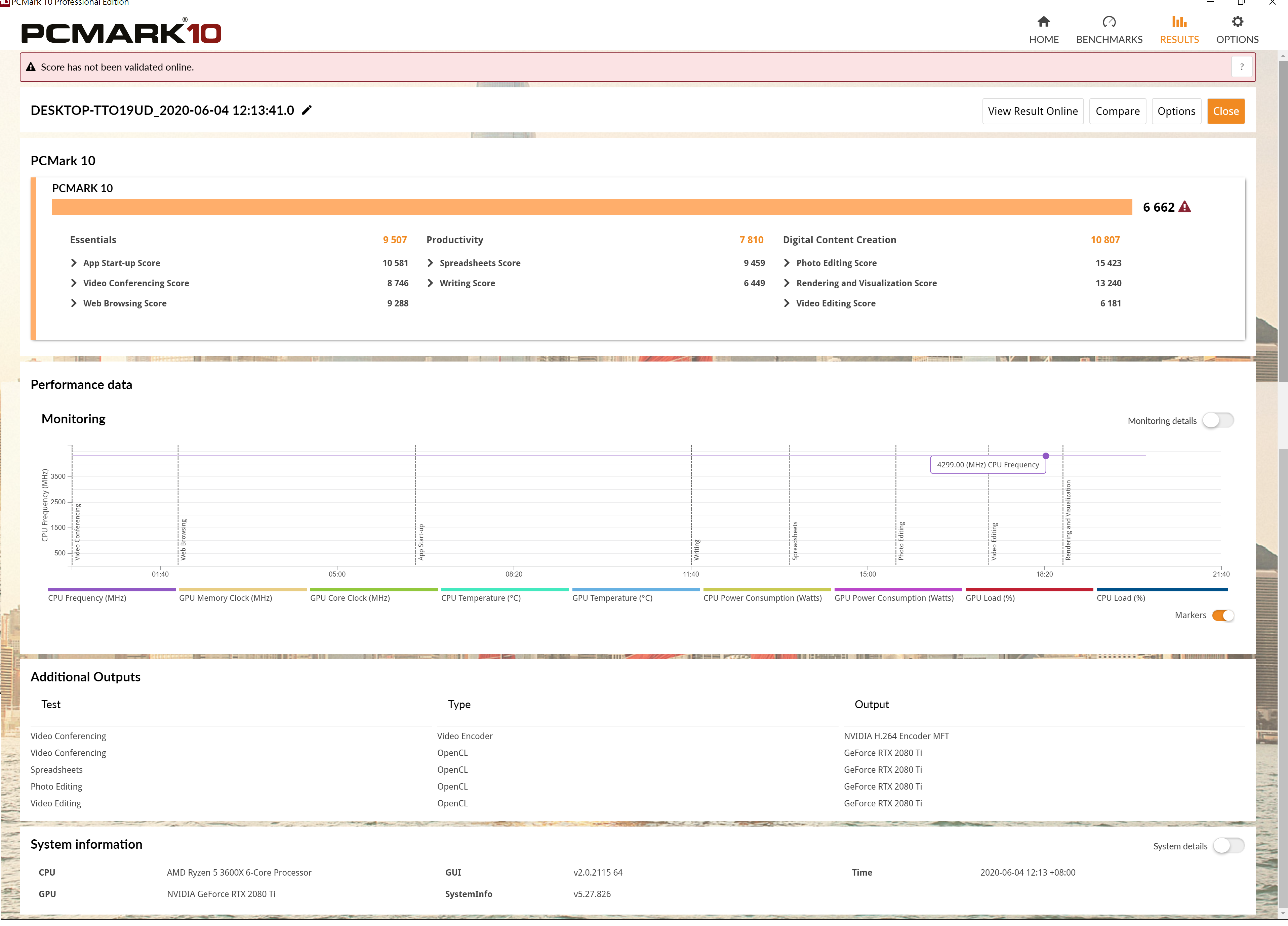Select the GPU Temperature legend swatch
The width and height of the screenshot is (1288, 926).
[x=636, y=589]
